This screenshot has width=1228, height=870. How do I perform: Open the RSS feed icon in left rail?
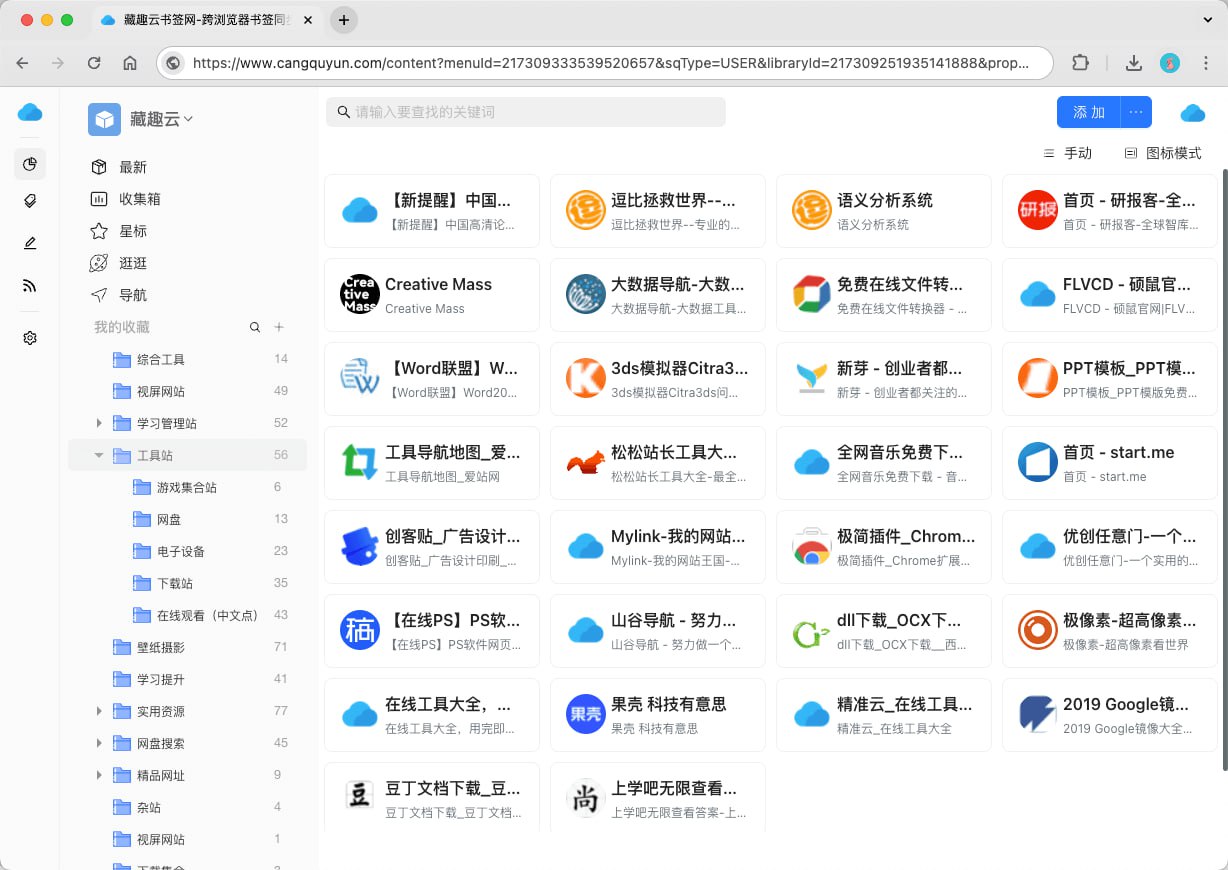pyautogui.click(x=30, y=286)
